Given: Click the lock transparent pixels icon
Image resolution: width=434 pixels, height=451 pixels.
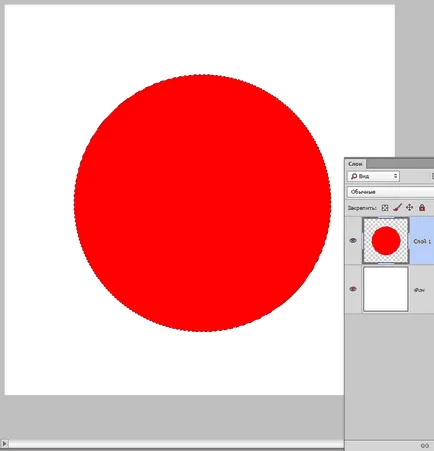Looking at the screenshot, I should tap(385, 208).
